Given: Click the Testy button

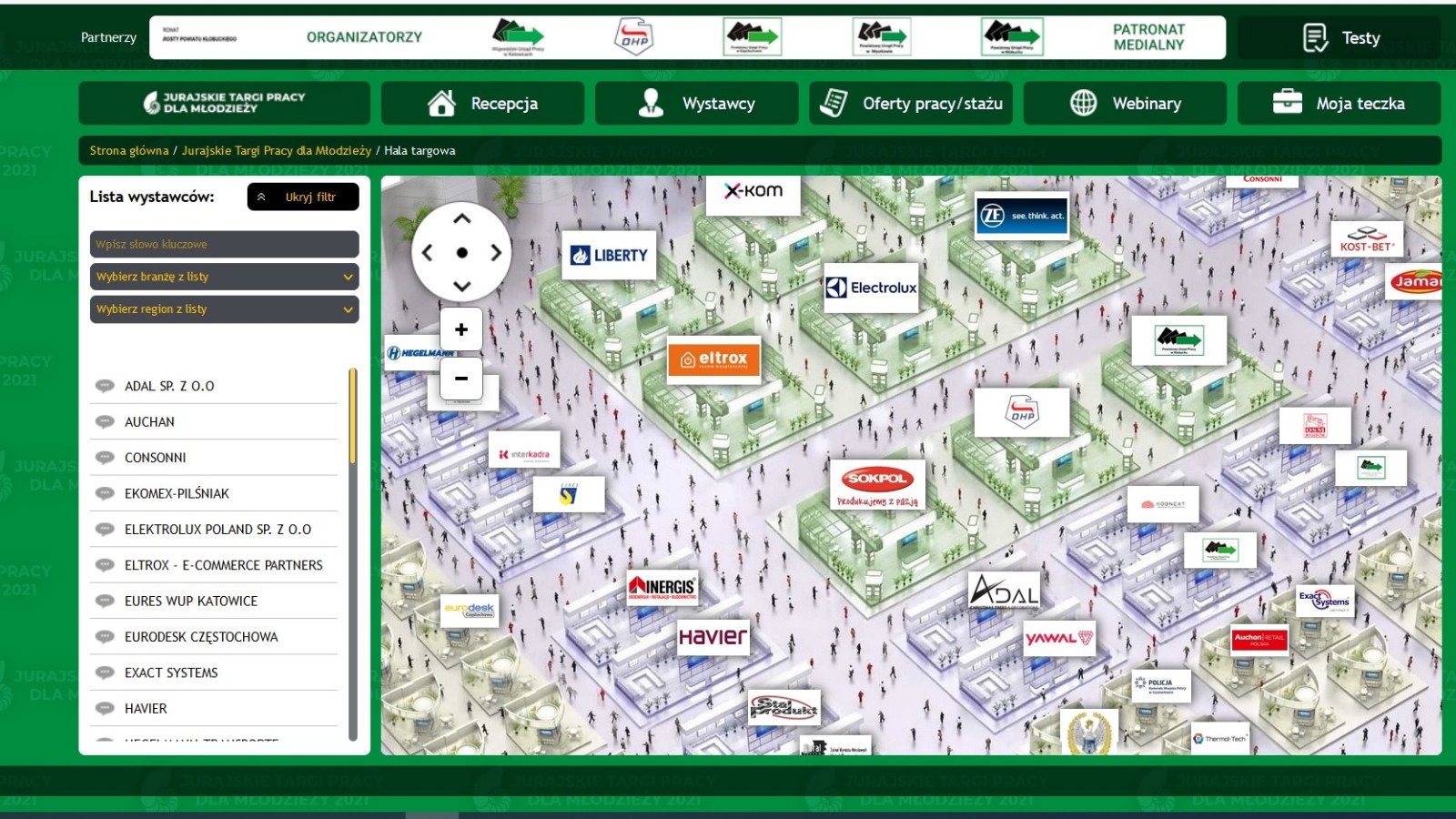Looking at the screenshot, I should [1340, 37].
